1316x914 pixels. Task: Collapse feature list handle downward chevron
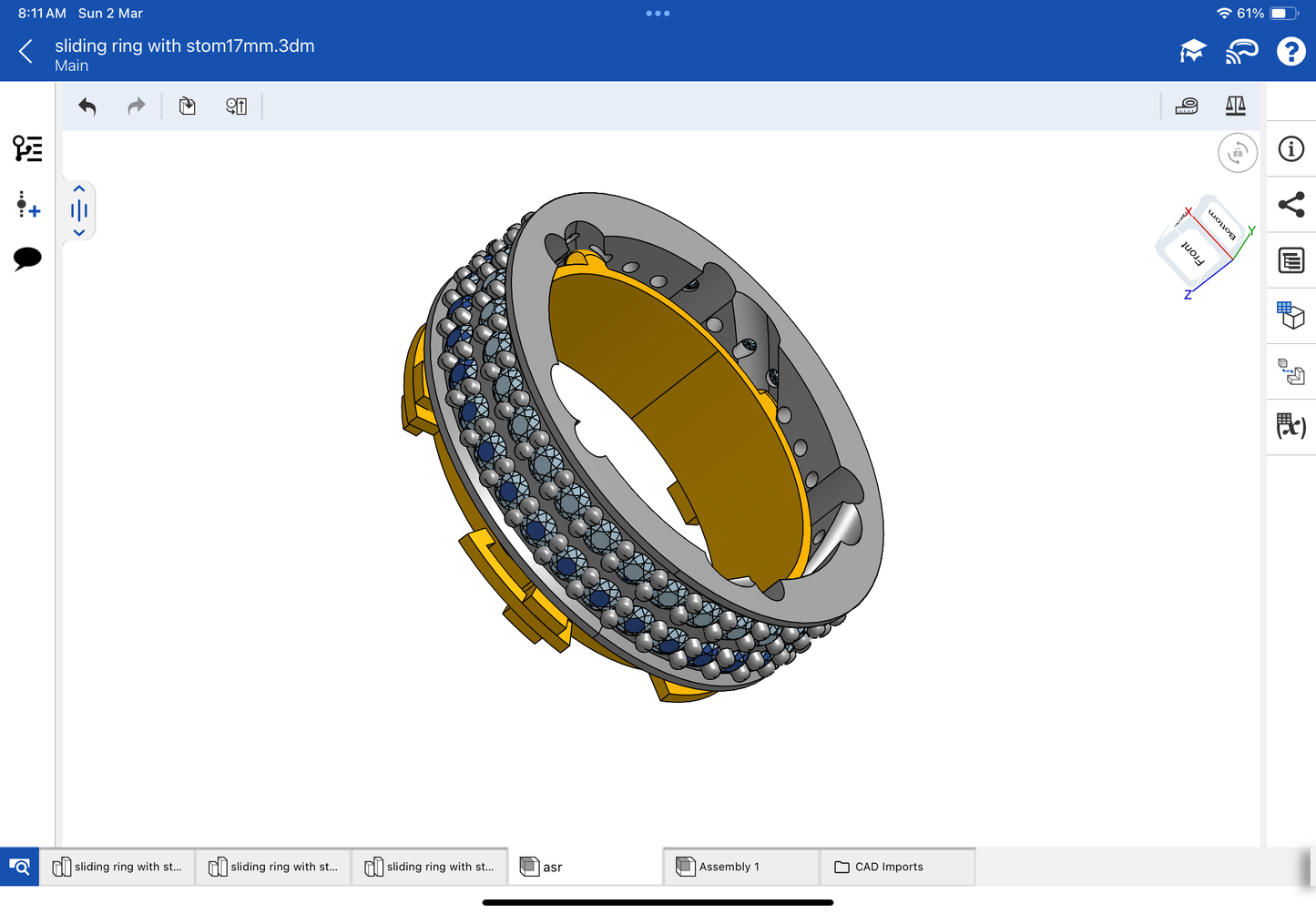[x=79, y=233]
